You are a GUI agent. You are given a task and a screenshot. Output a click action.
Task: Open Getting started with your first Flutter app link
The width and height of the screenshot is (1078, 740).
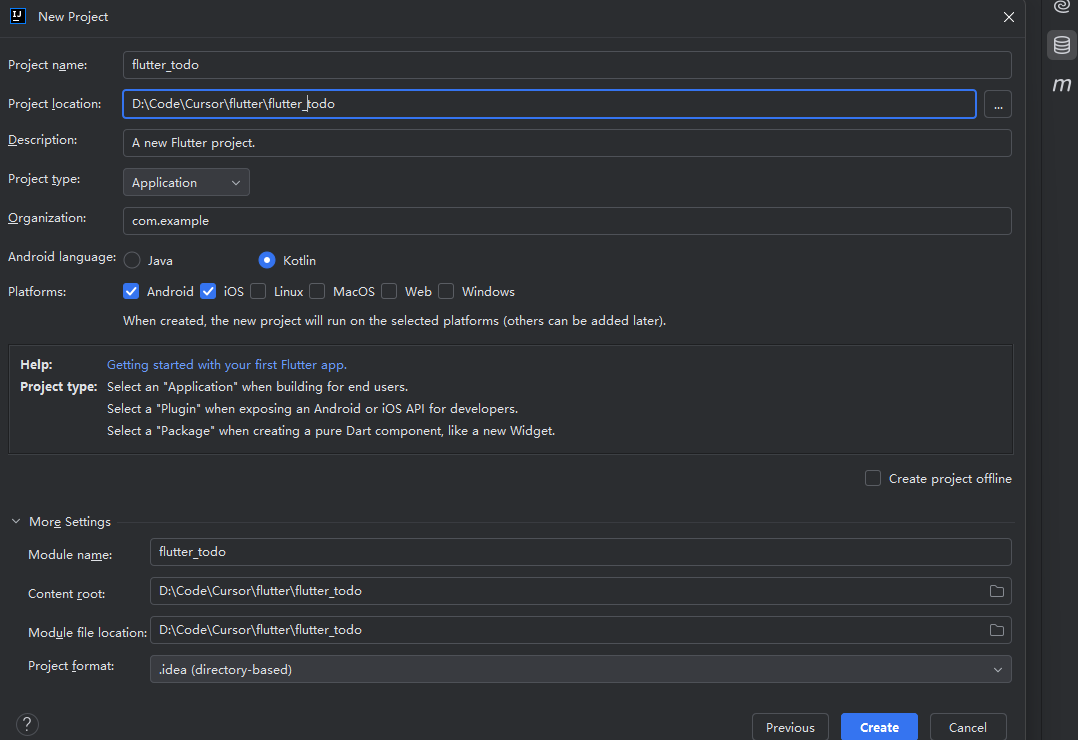[x=227, y=364]
